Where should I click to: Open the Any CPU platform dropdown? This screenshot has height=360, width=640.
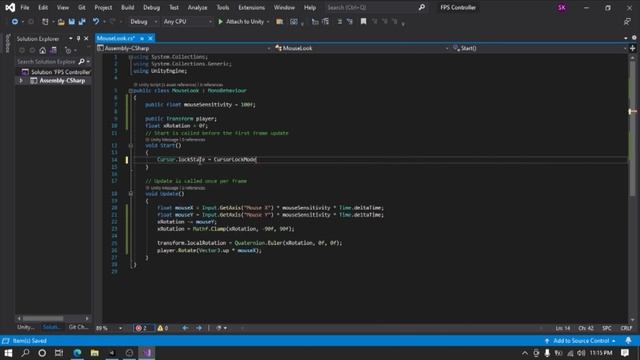[187, 22]
